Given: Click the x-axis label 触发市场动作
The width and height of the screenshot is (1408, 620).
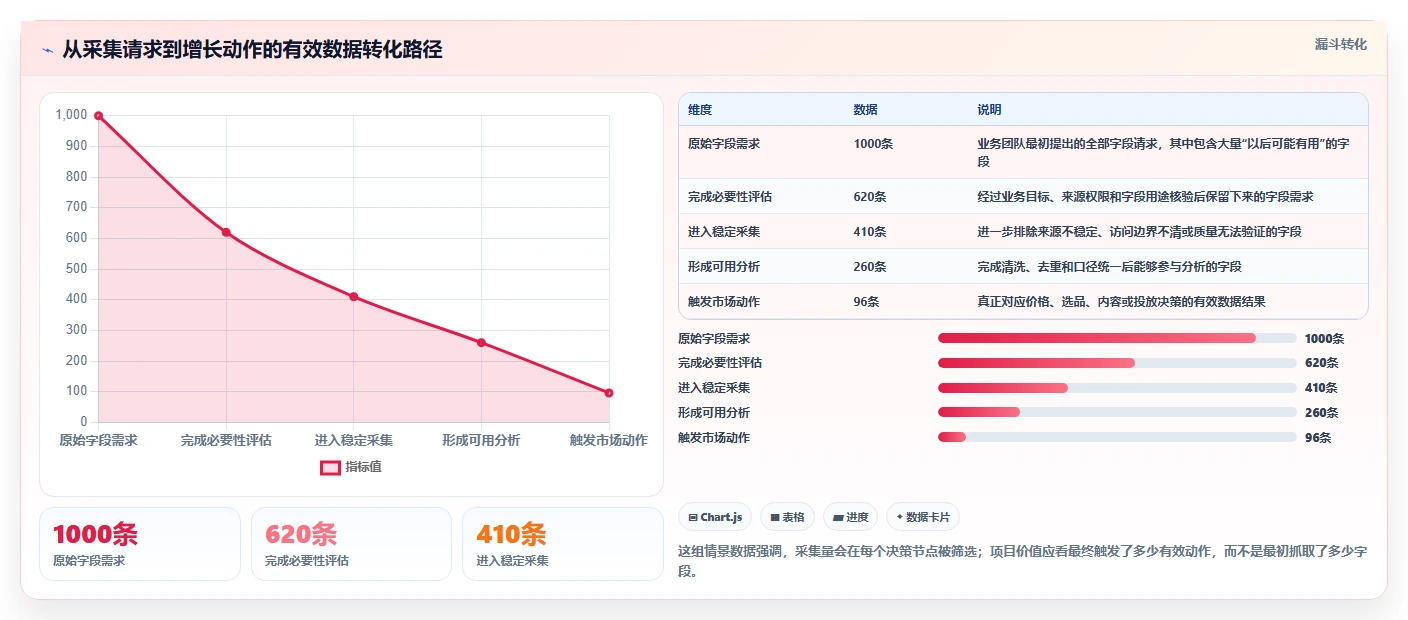Looking at the screenshot, I should 609,440.
